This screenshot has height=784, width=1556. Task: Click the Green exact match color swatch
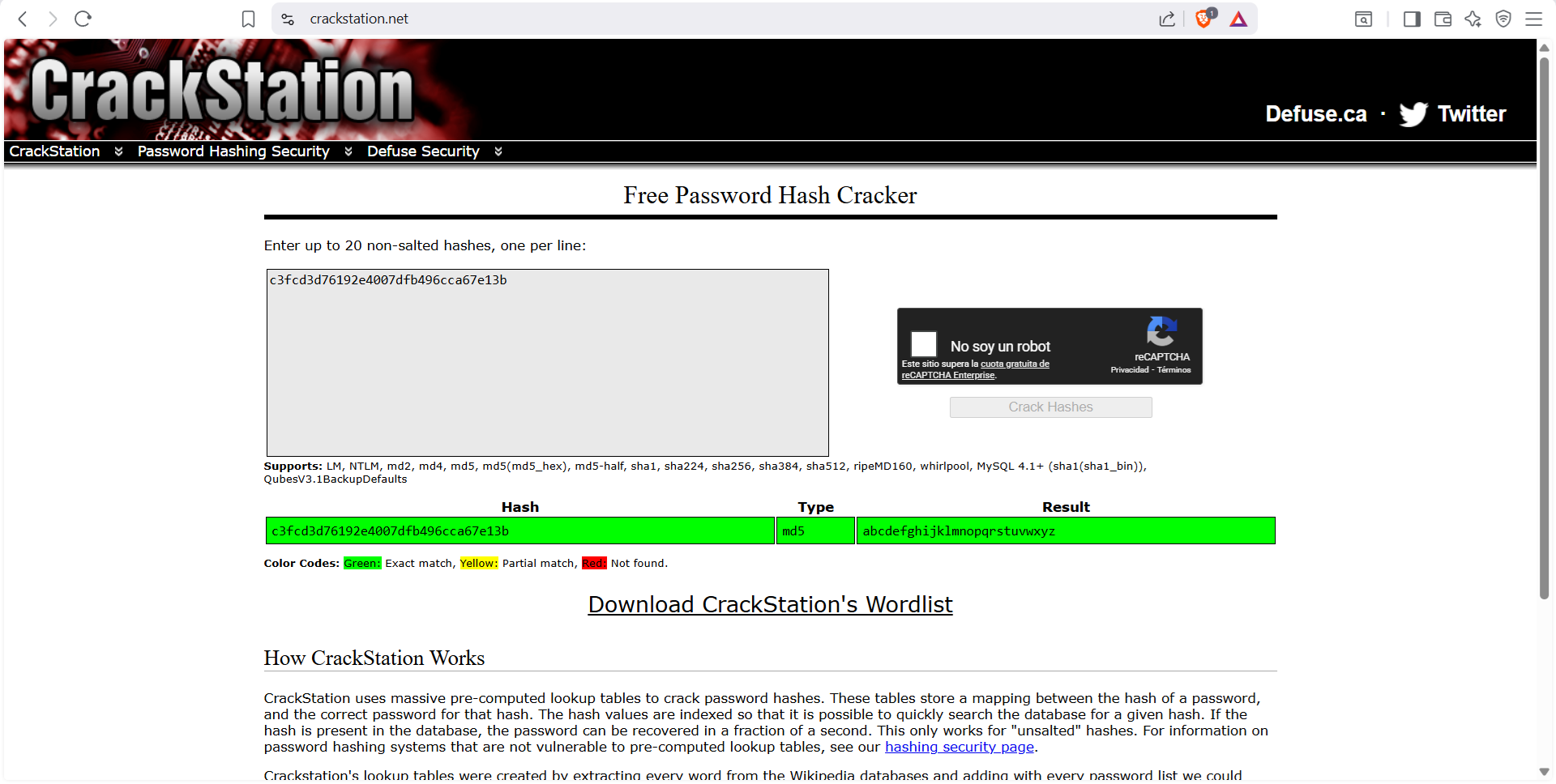coord(362,563)
